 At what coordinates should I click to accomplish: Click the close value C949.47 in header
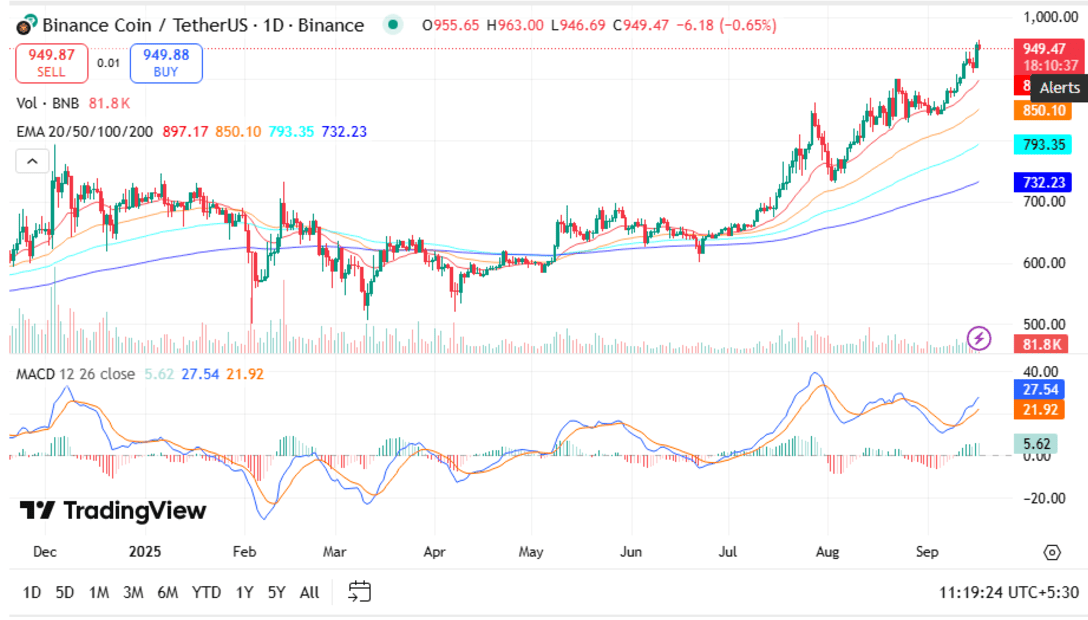tap(640, 26)
